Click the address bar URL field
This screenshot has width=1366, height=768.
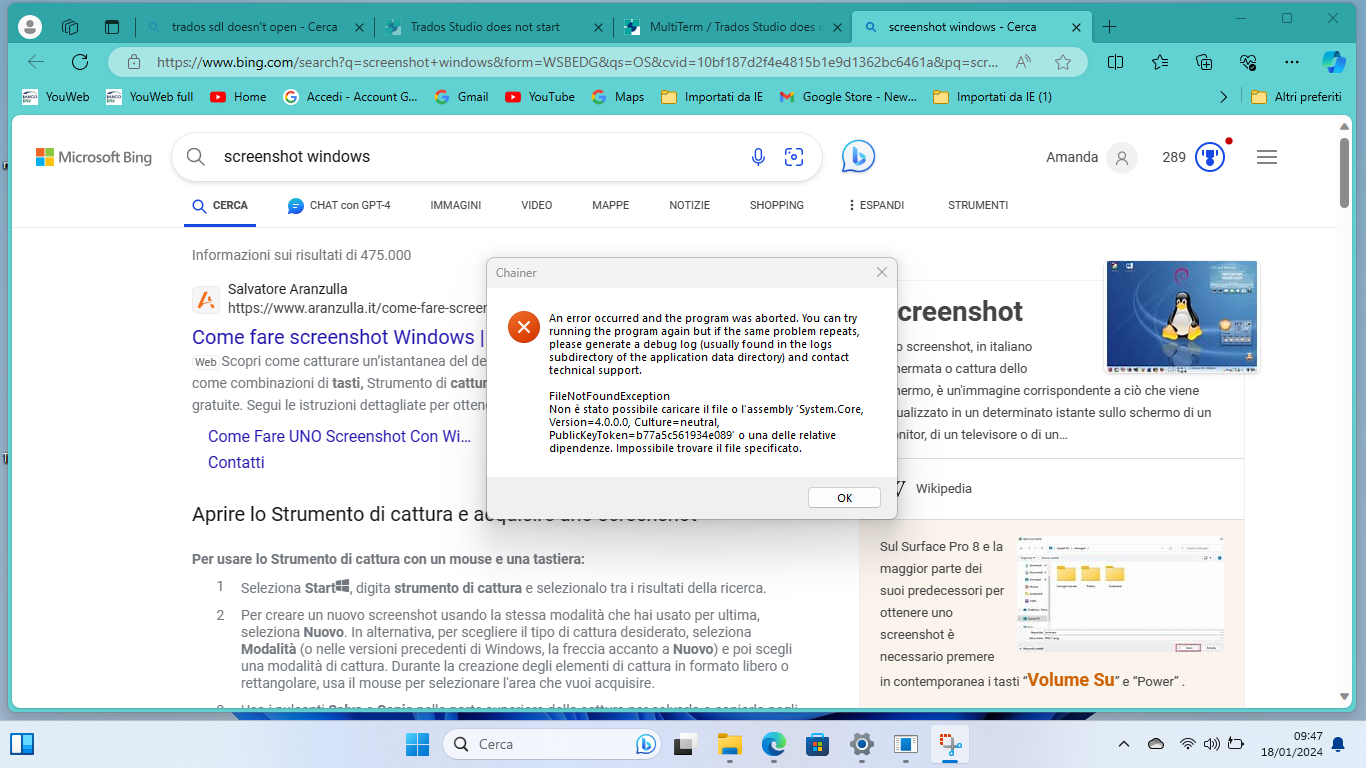pyautogui.click(x=577, y=62)
